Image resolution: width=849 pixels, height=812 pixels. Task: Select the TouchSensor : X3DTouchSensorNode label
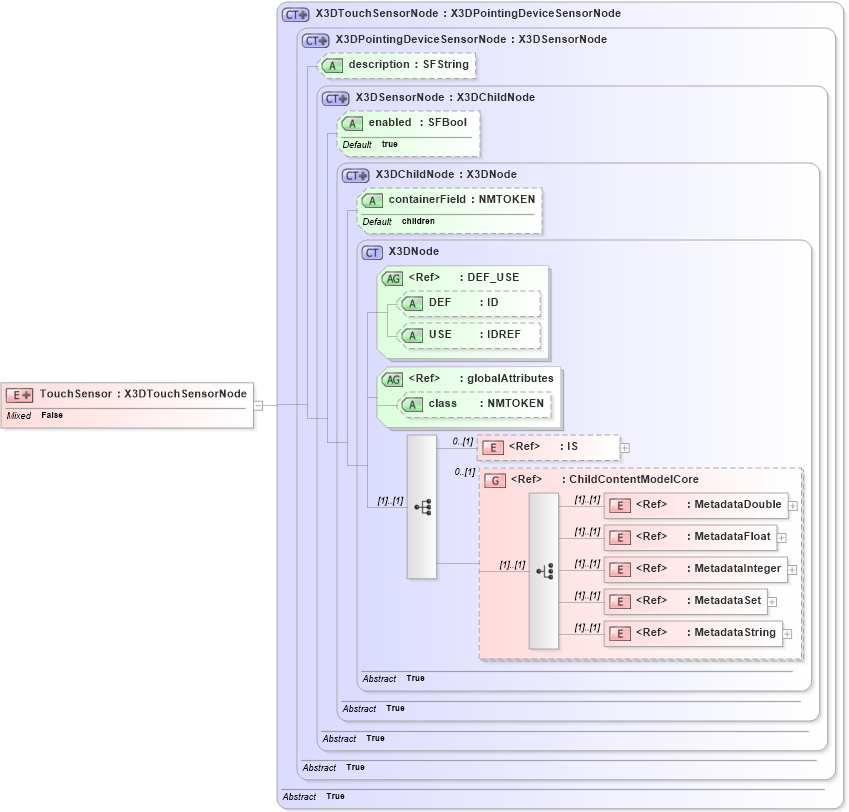143,394
